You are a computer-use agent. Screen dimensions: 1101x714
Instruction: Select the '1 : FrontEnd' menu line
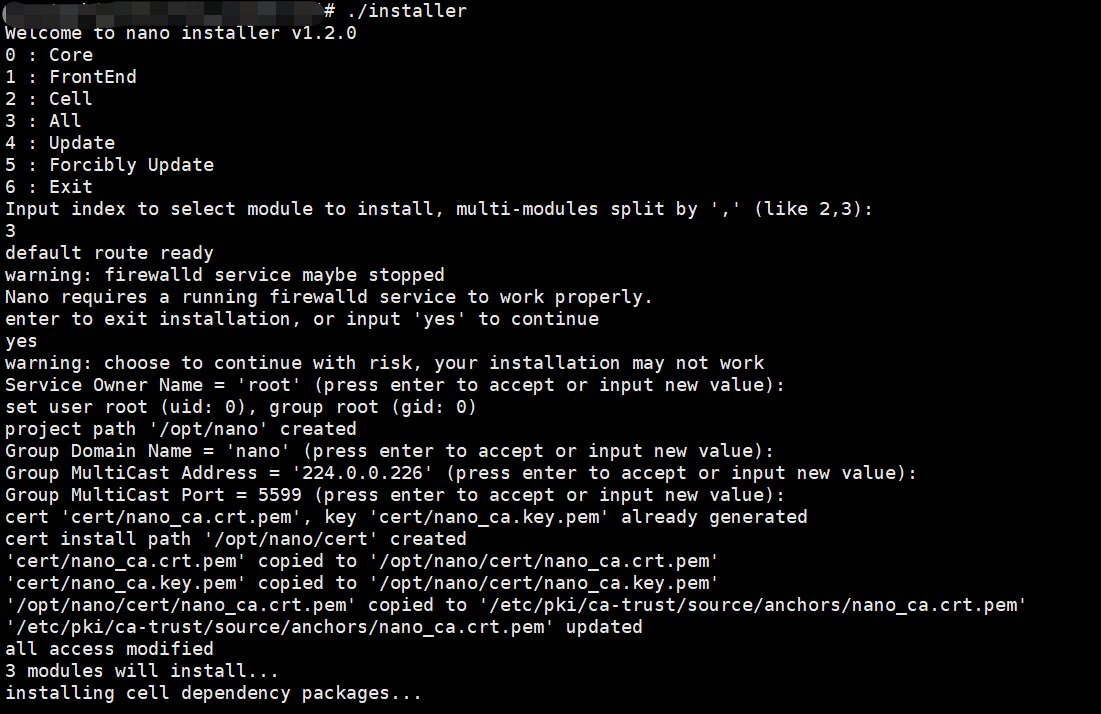pos(71,77)
